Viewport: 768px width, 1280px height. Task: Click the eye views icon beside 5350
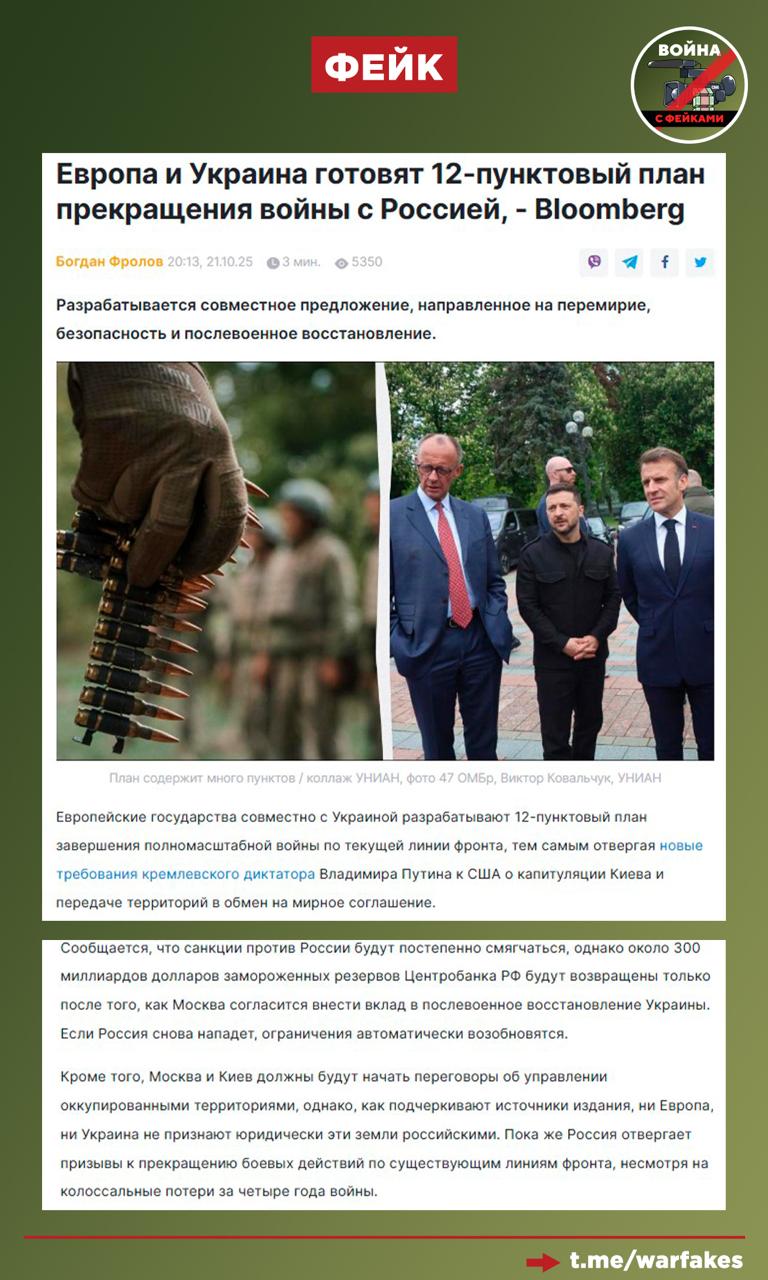coord(341,263)
